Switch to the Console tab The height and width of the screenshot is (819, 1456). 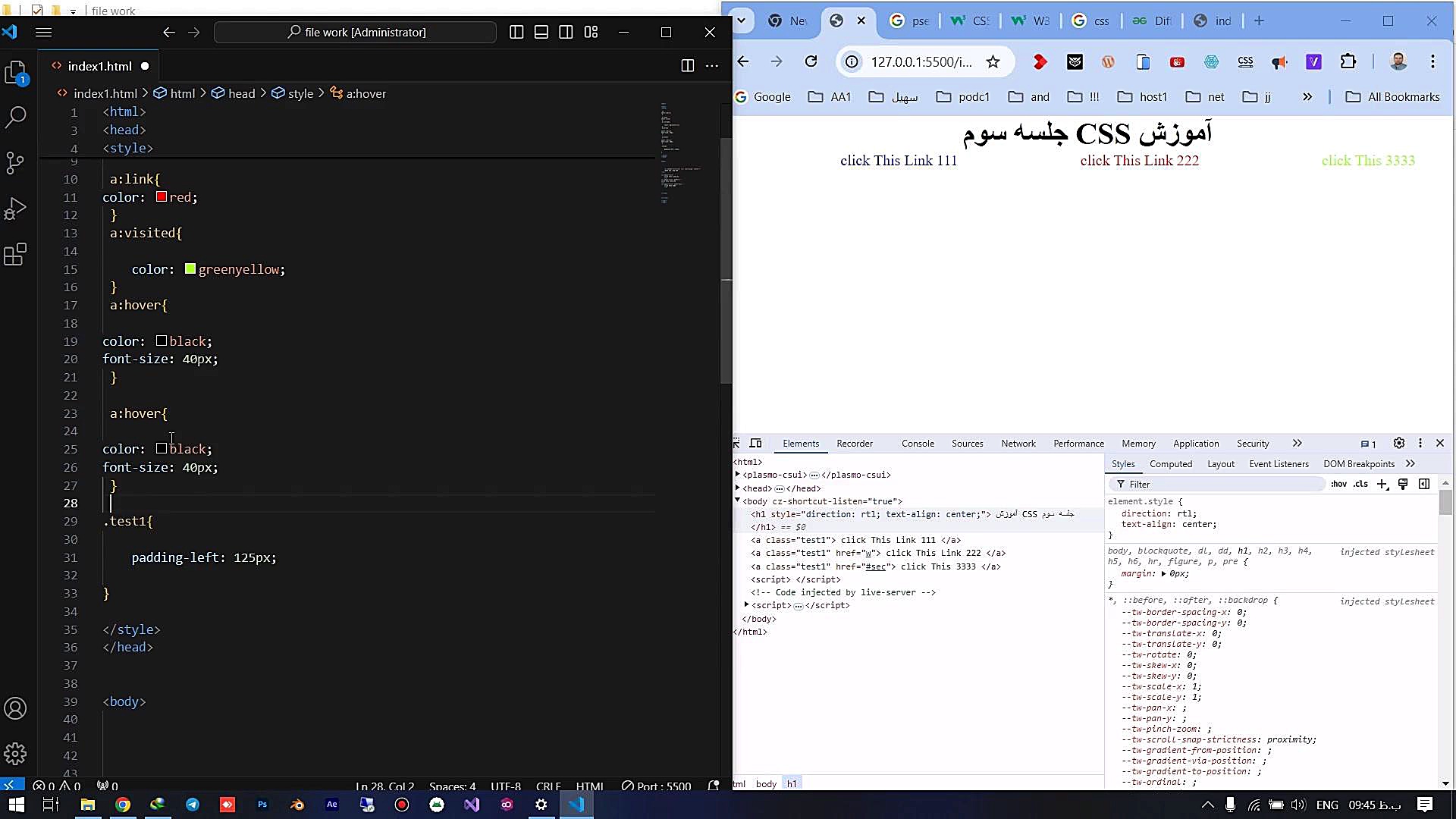coord(918,444)
